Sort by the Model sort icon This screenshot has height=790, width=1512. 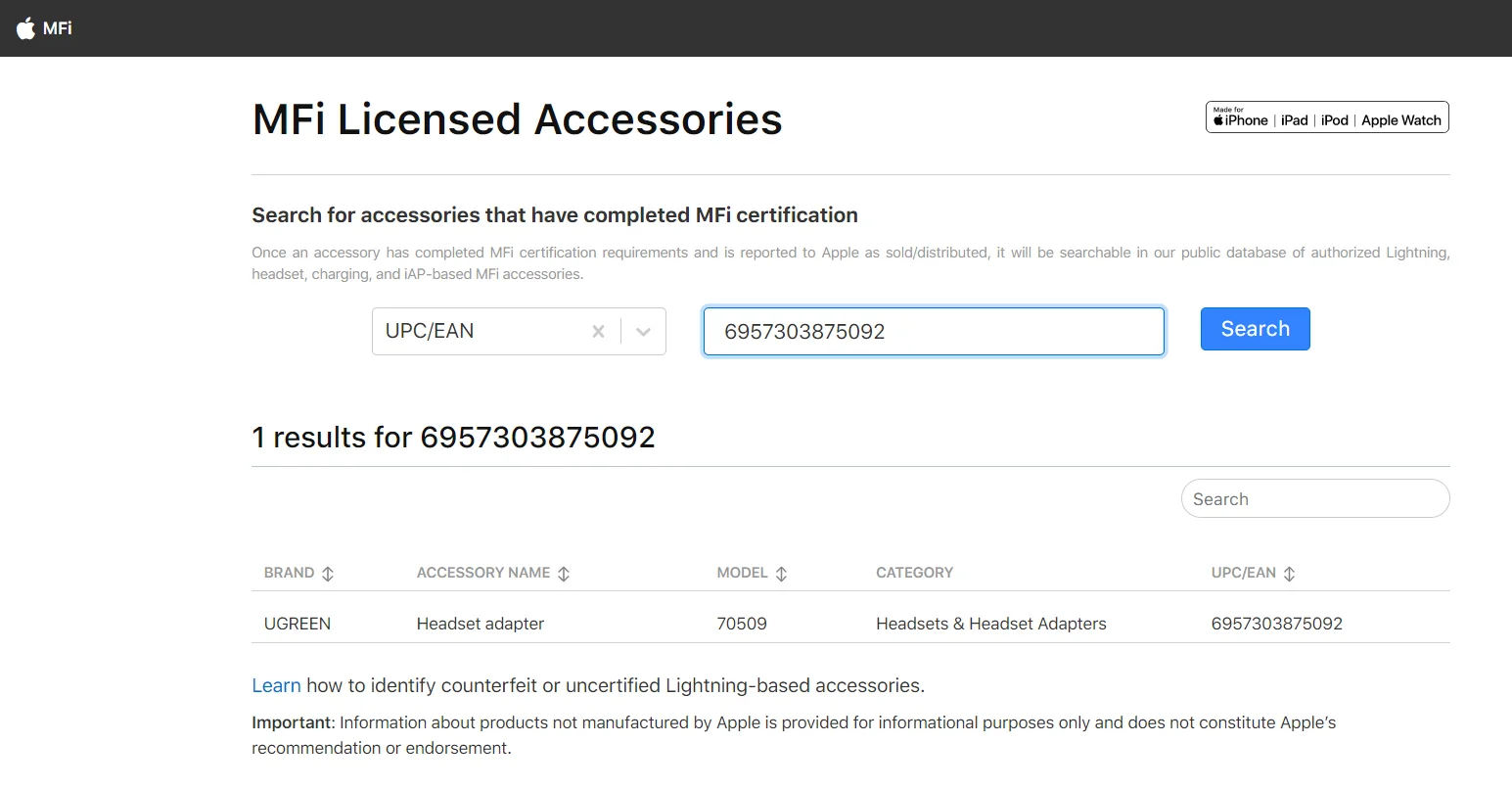(x=781, y=574)
